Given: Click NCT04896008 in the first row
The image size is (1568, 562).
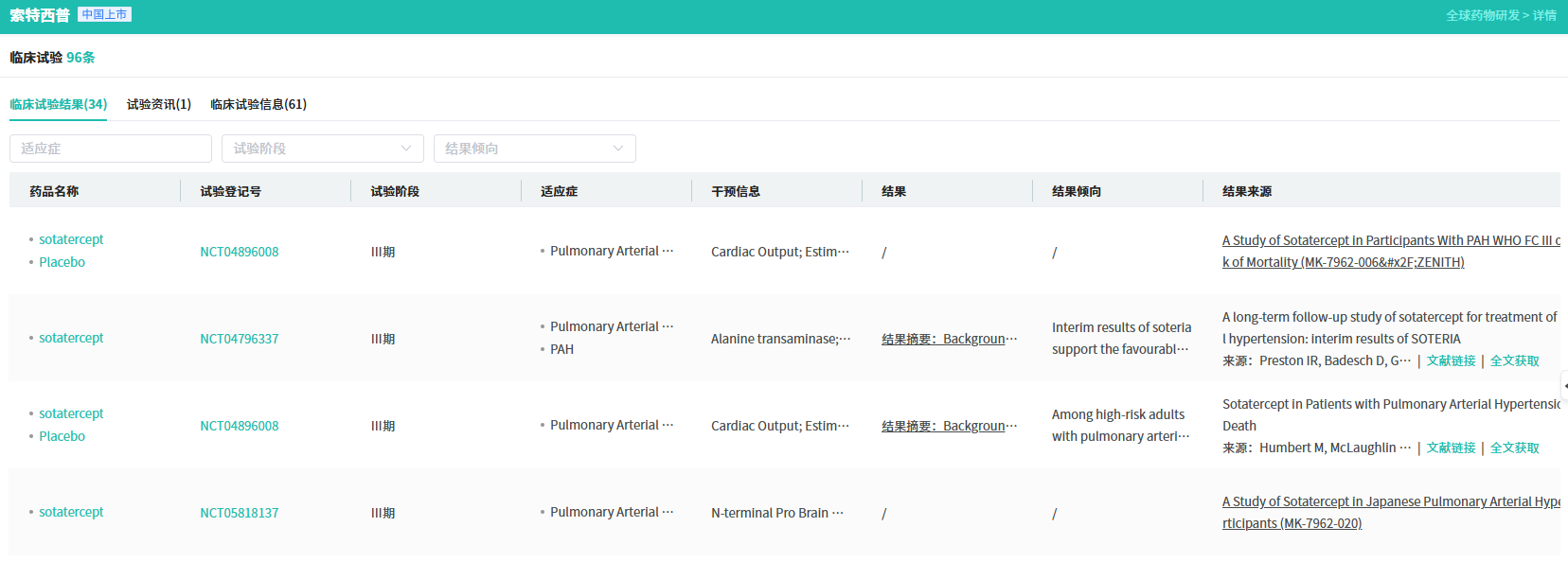Looking at the screenshot, I should (x=240, y=252).
